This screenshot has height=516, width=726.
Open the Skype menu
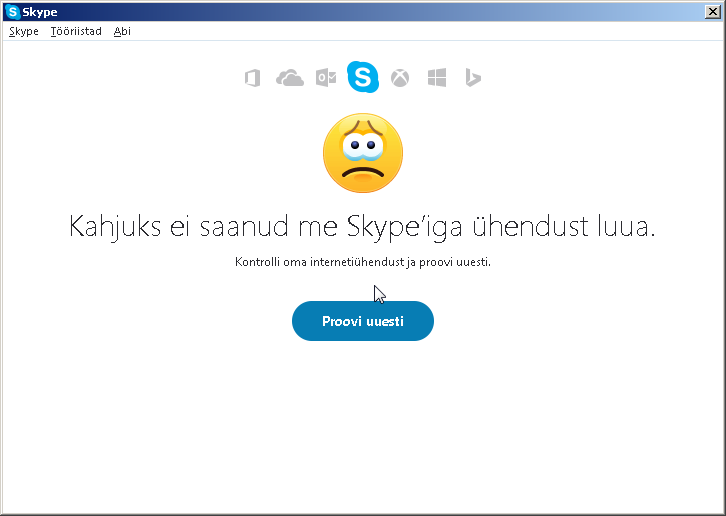tap(24, 31)
